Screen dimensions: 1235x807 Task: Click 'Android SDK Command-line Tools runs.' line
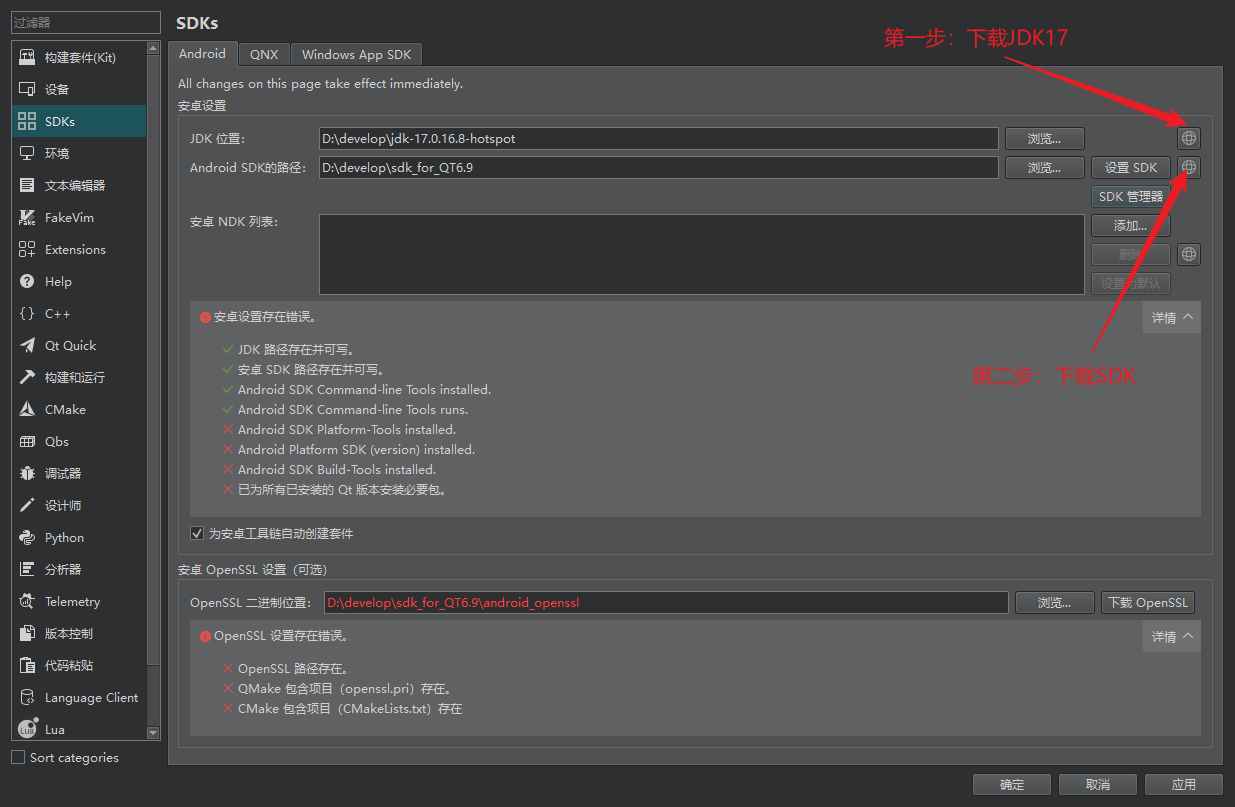(x=353, y=409)
